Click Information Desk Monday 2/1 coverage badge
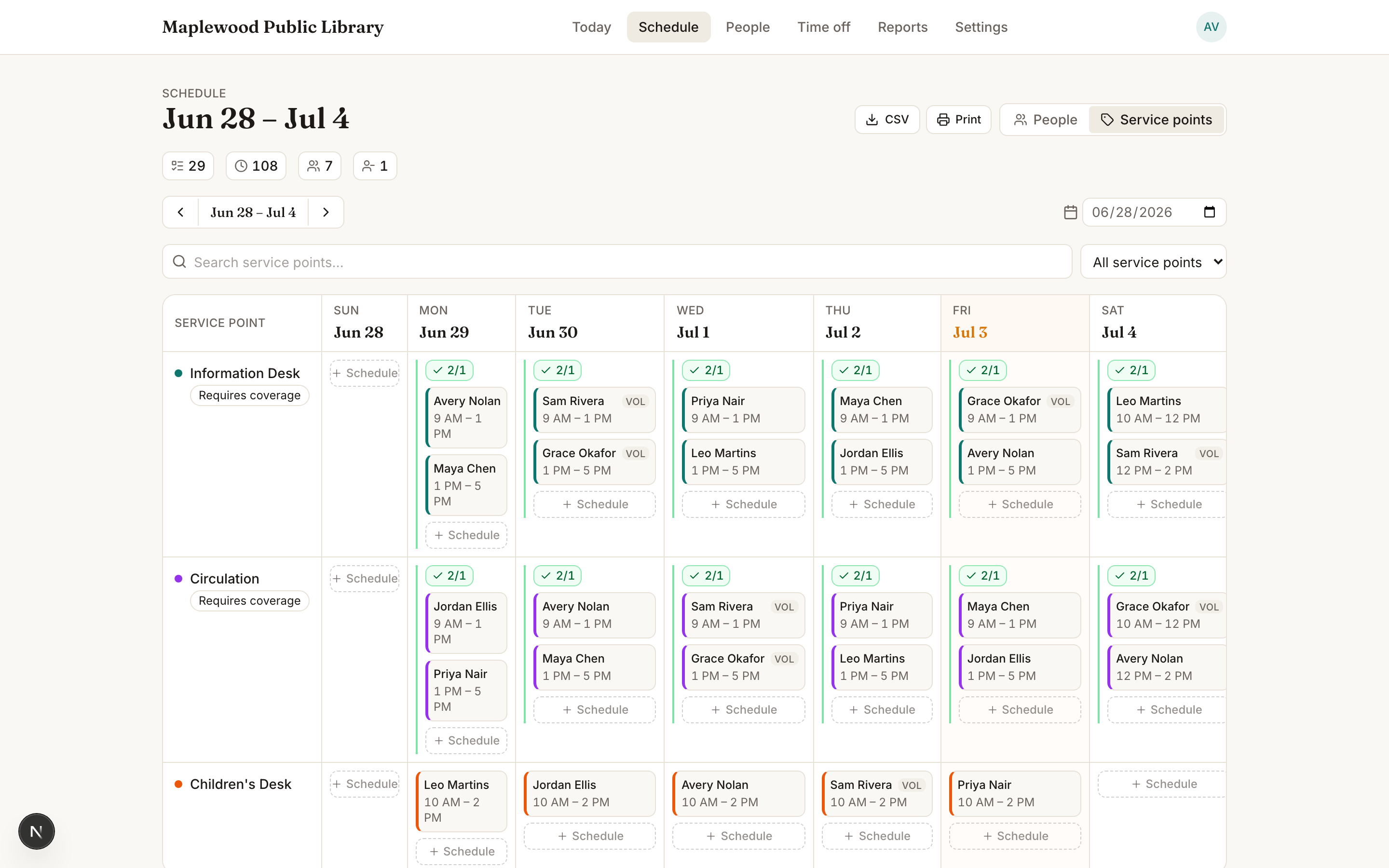 pyautogui.click(x=449, y=370)
